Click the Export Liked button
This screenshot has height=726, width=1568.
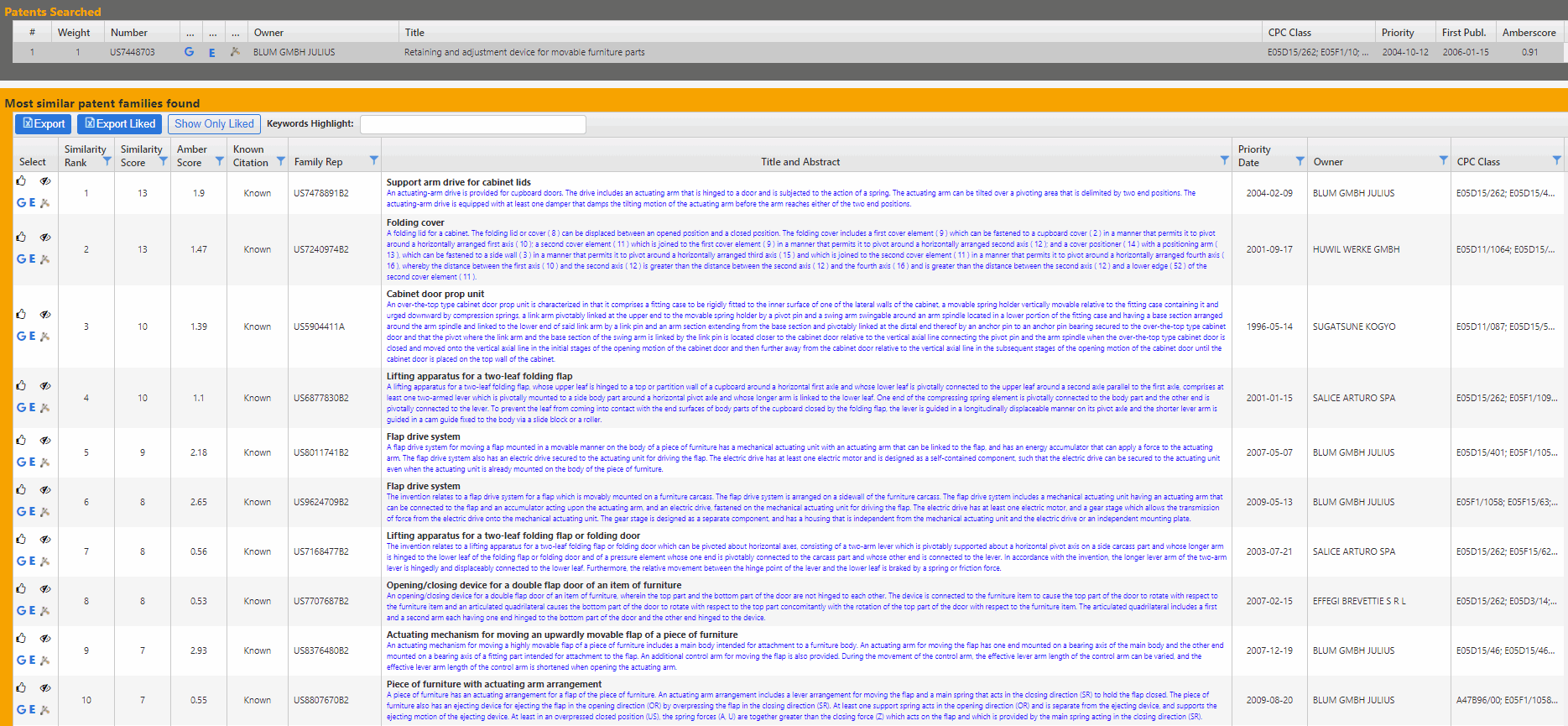coord(120,123)
